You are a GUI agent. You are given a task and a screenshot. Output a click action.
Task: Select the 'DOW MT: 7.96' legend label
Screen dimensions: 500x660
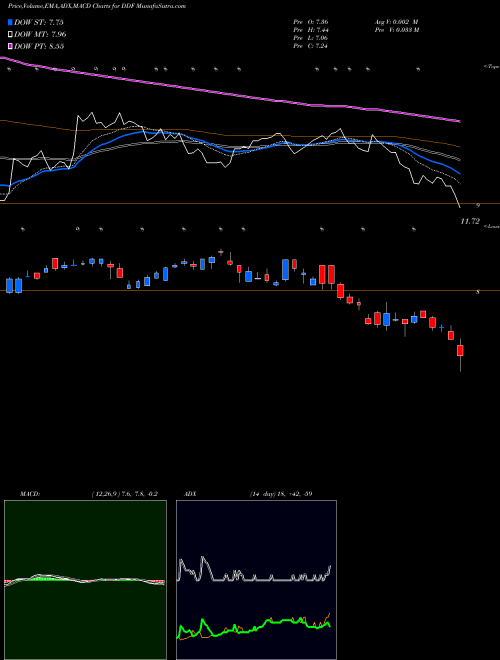point(40,34)
